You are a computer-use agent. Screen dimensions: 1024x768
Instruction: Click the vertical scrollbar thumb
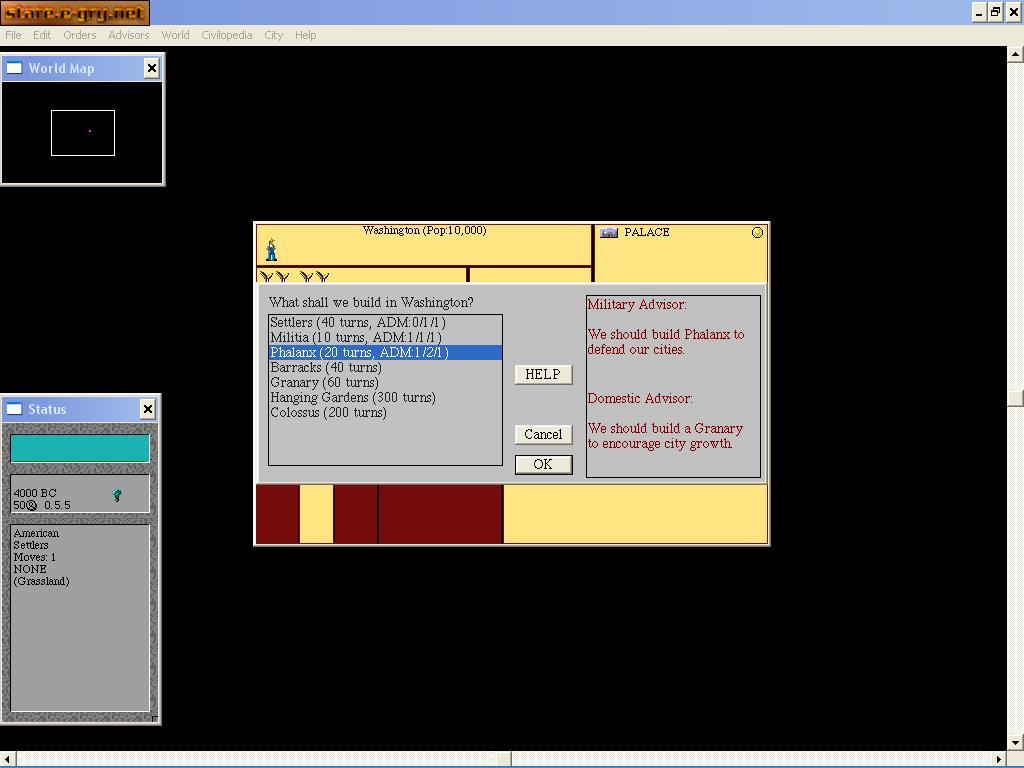[x=1016, y=398]
